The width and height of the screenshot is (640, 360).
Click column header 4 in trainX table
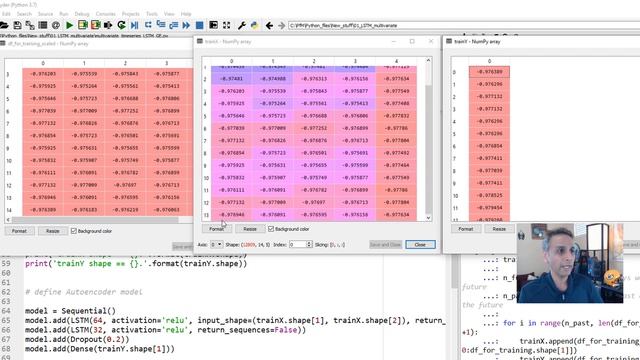(x=396, y=61)
